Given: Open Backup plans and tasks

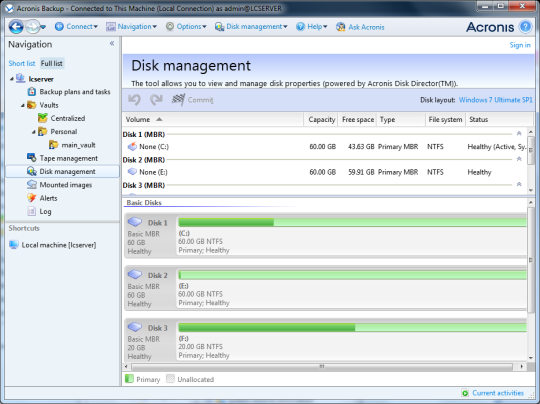Looking at the screenshot, I should (x=75, y=92).
